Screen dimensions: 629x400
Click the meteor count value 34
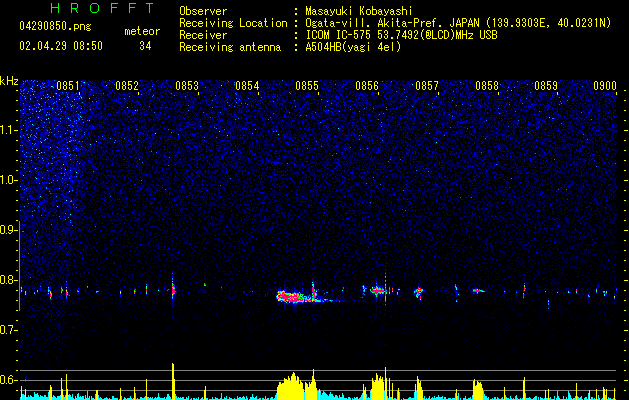(145, 46)
